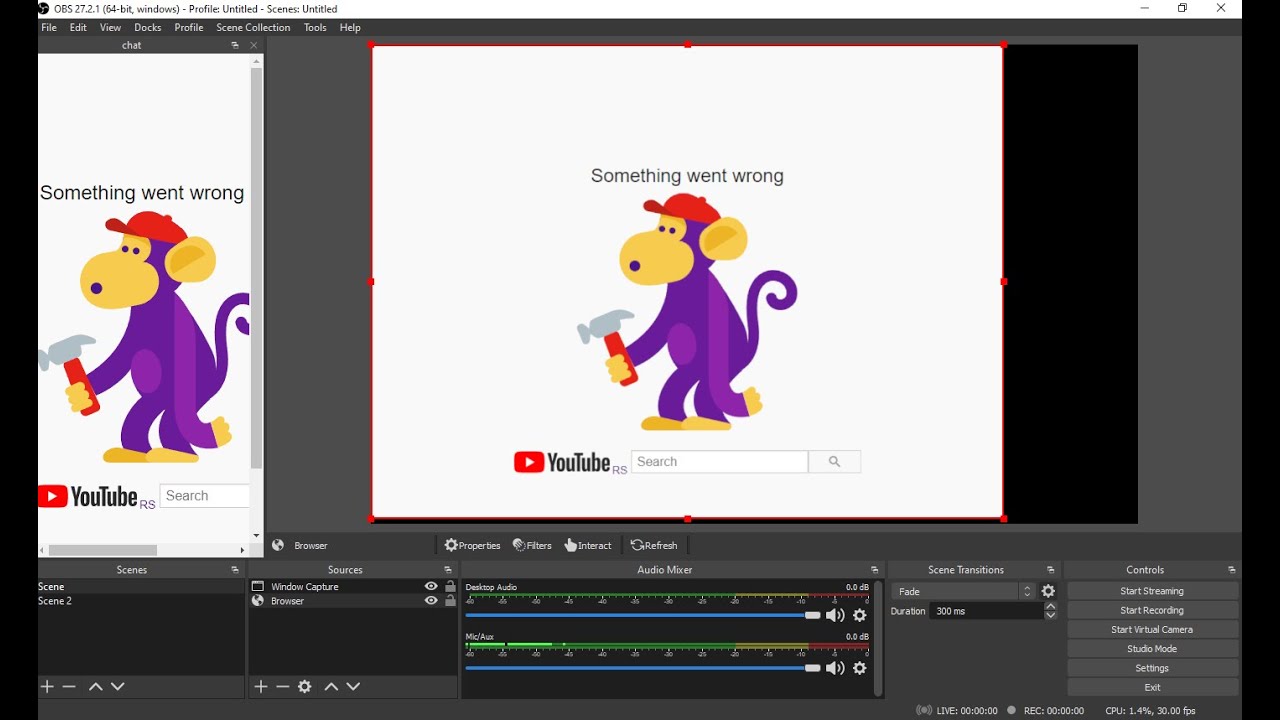
Task: Open the Fade transition dropdown
Action: [x=964, y=592]
